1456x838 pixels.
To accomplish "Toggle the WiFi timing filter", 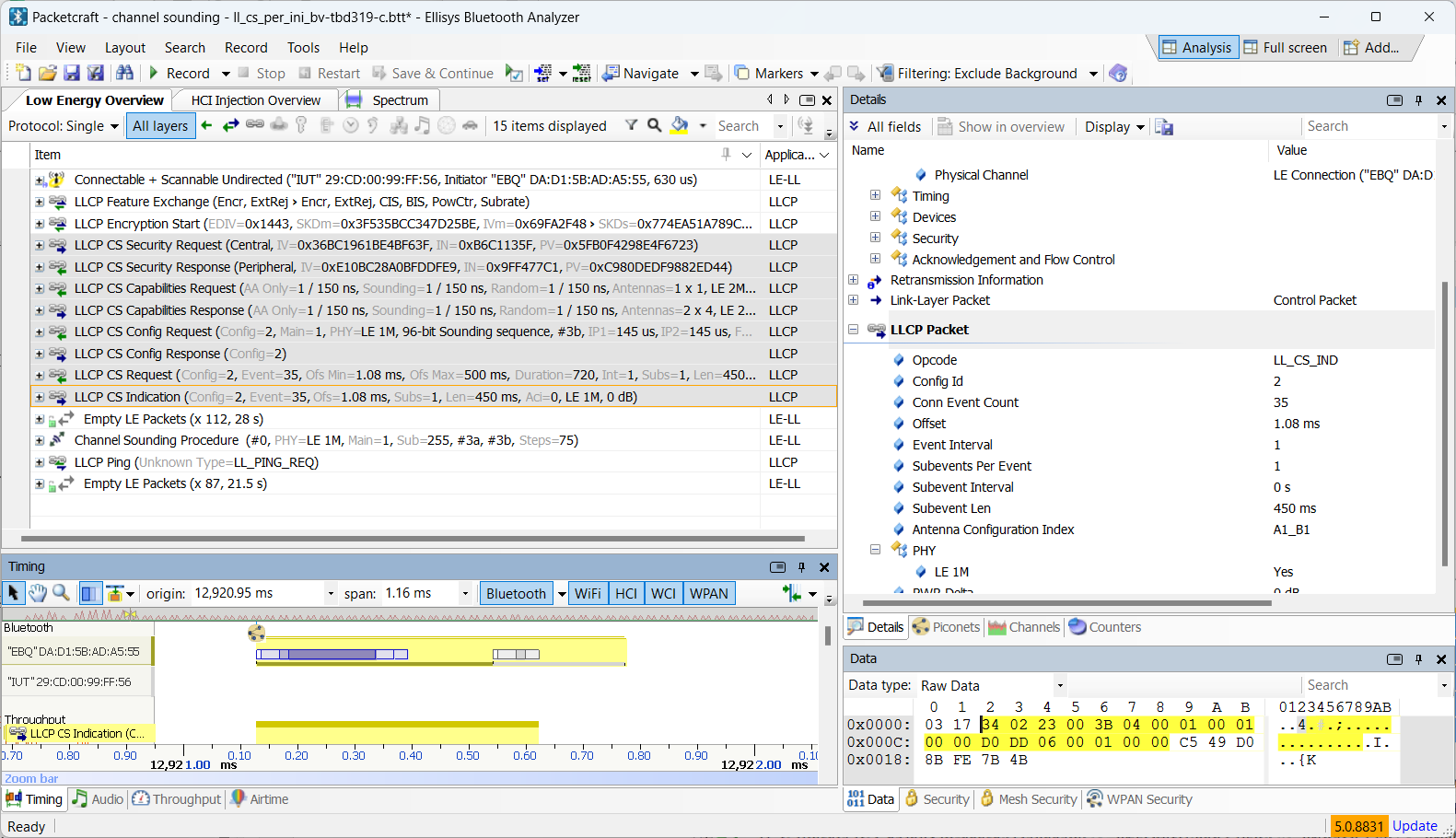I will [x=588, y=594].
